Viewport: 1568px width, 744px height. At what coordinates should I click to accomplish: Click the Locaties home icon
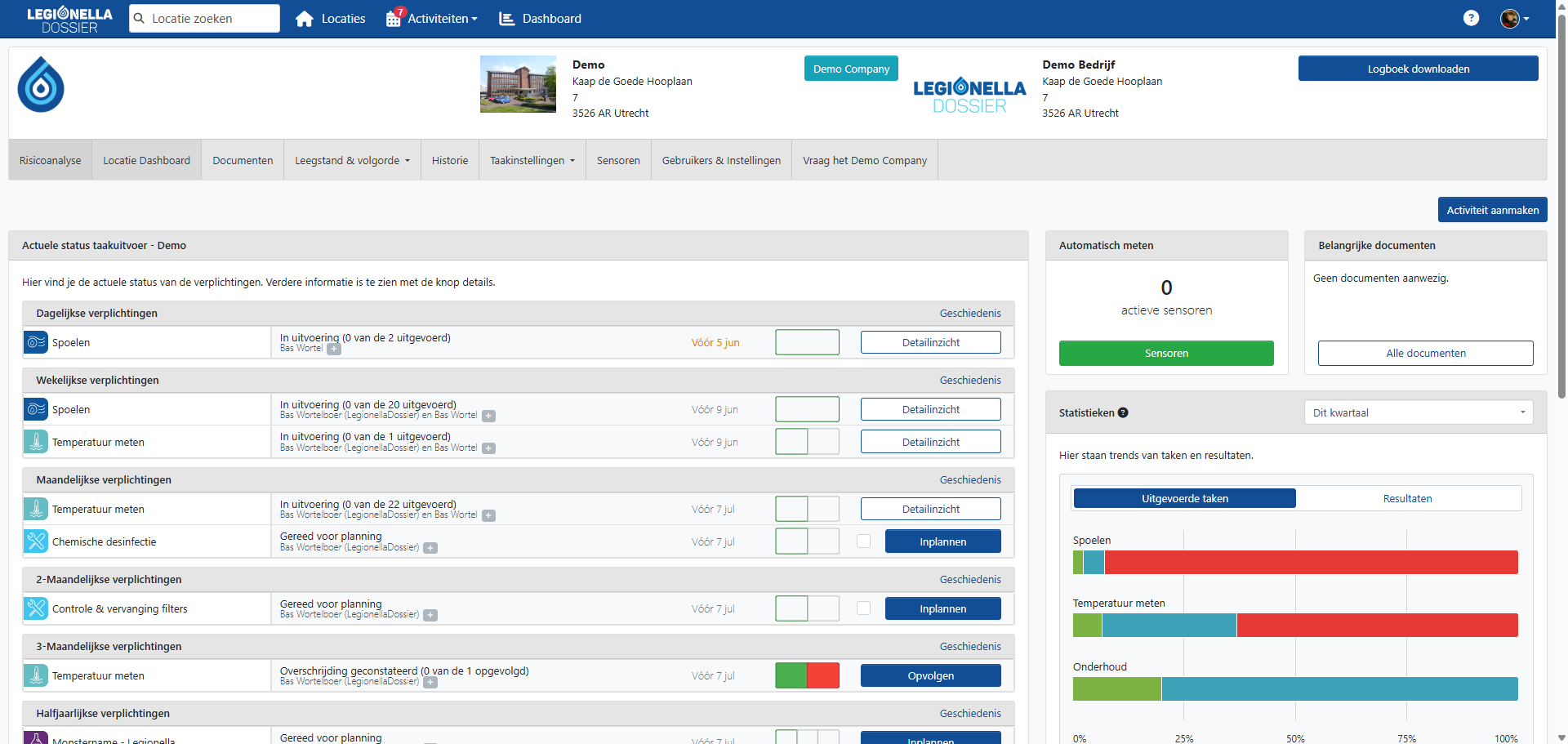(x=305, y=19)
